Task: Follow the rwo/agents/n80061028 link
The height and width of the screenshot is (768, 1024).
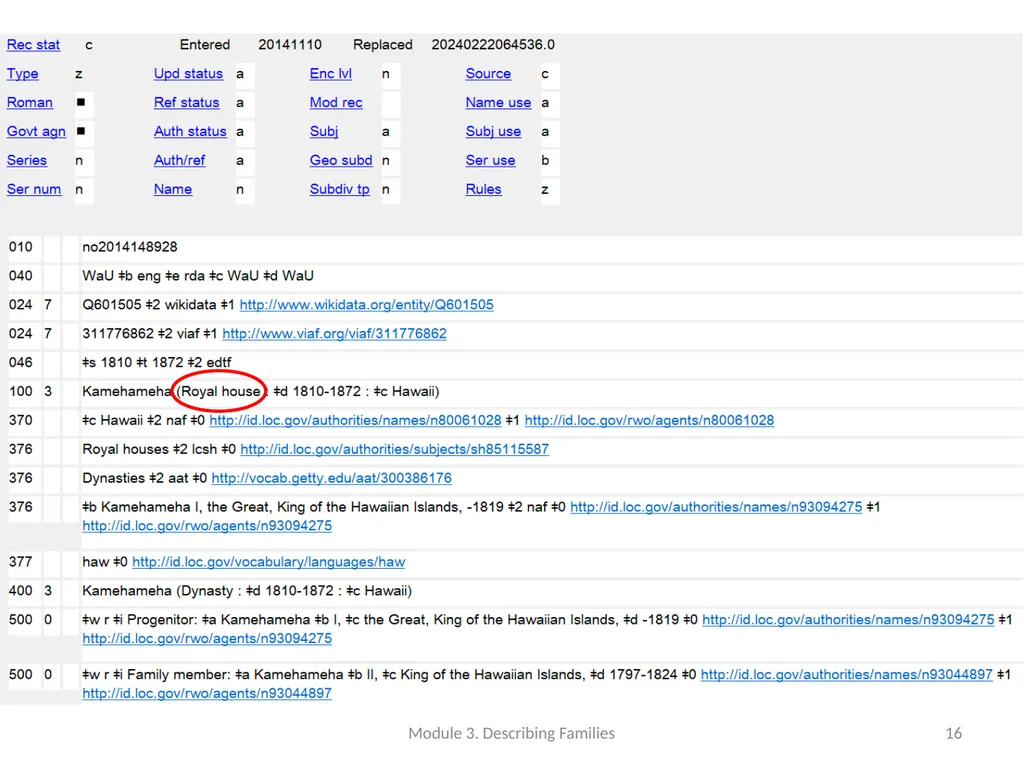Action: click(x=649, y=420)
